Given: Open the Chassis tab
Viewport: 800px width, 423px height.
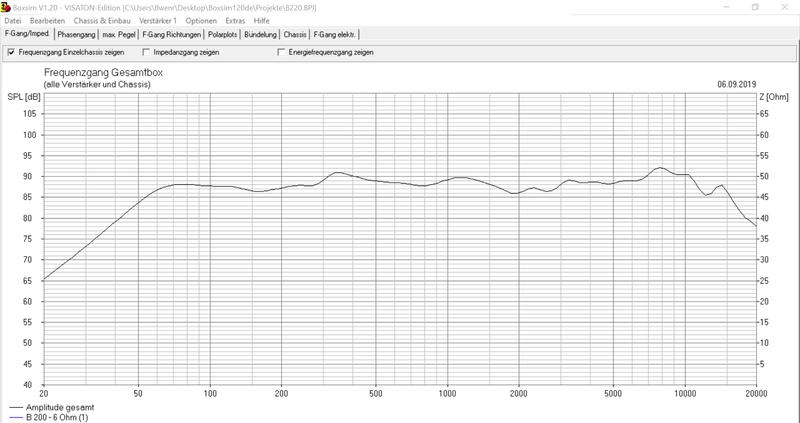Looking at the screenshot, I should 295,35.
